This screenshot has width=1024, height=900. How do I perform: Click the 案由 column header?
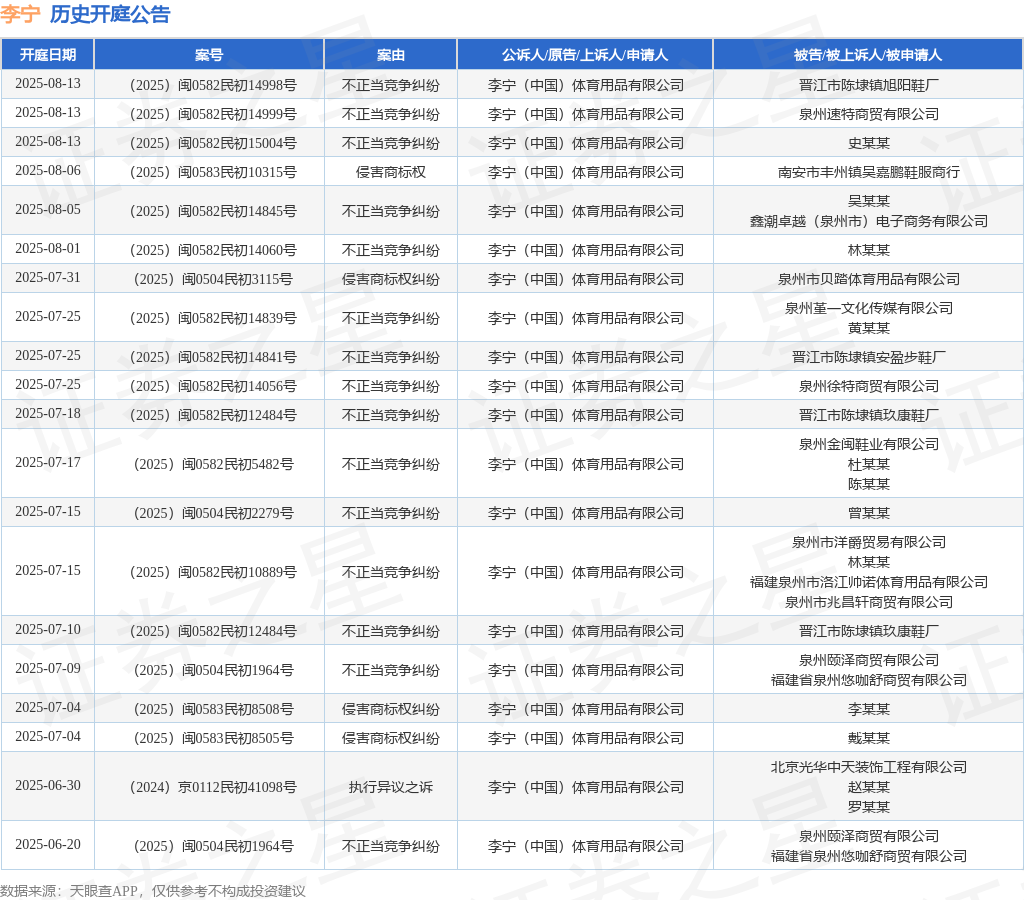391,55
